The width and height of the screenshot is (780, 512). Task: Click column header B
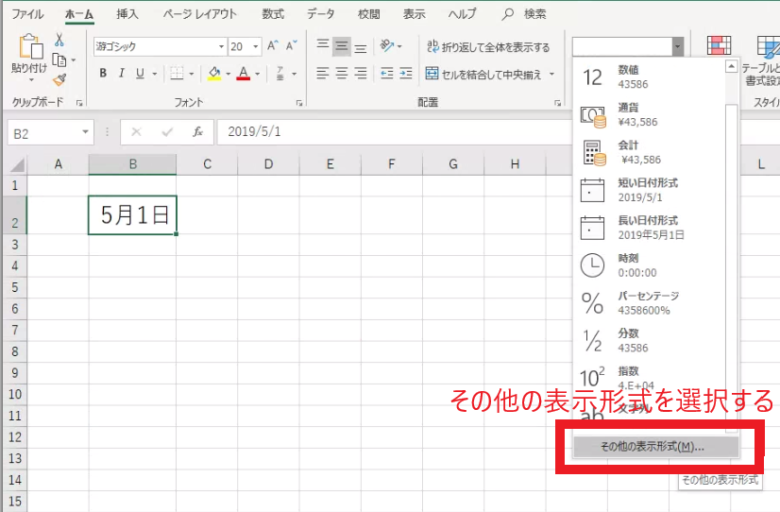[x=133, y=164]
